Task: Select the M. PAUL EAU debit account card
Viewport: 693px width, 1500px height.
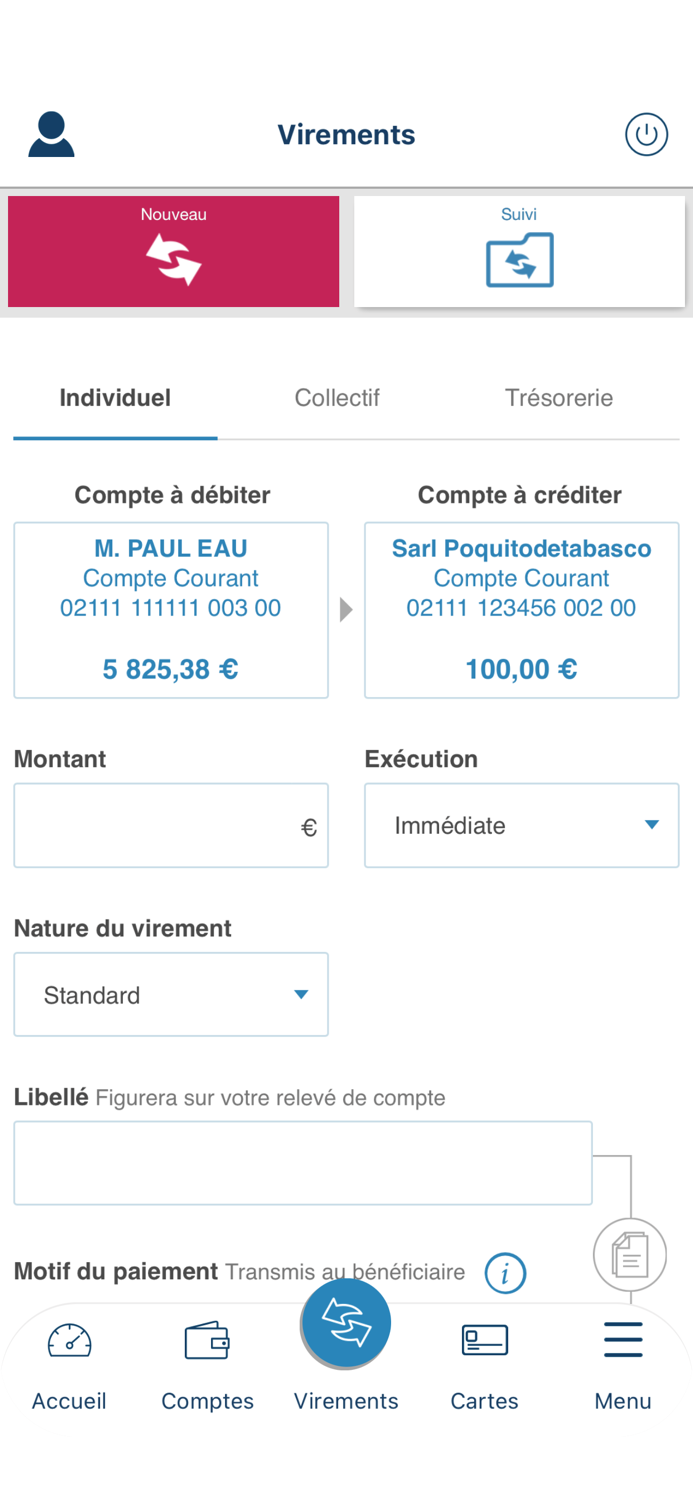Action: (170, 609)
